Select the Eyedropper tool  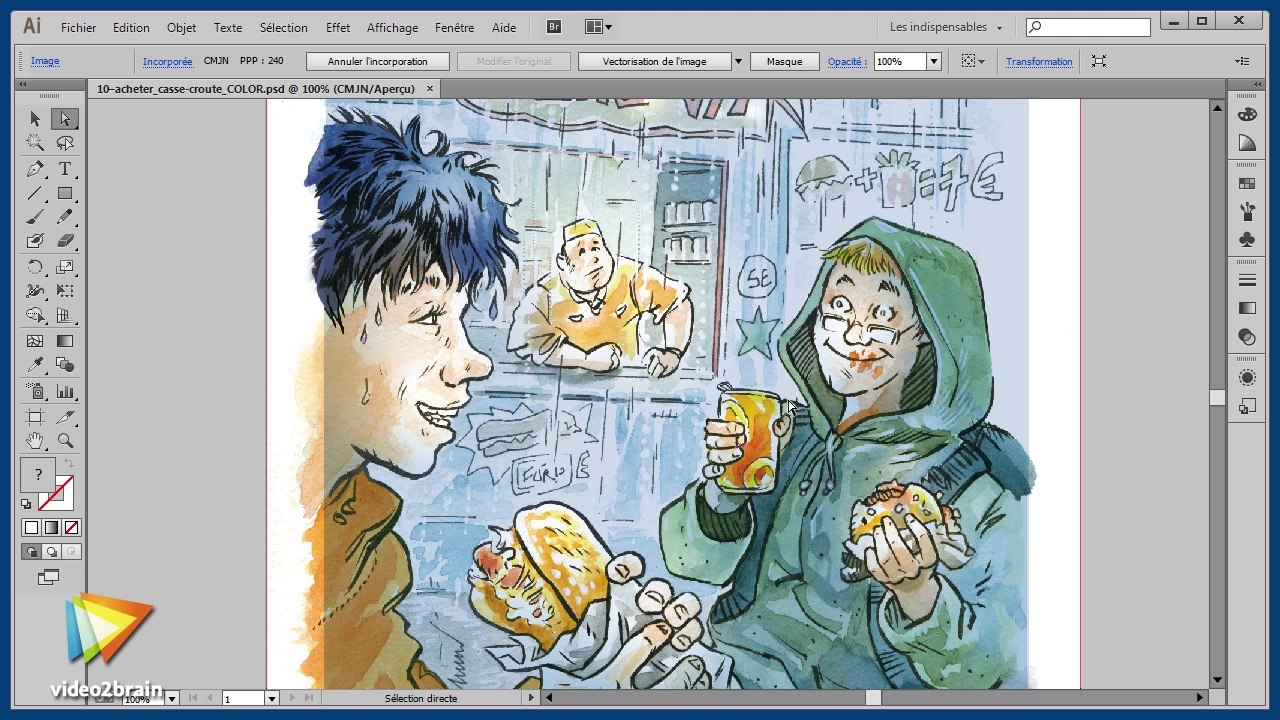35,365
